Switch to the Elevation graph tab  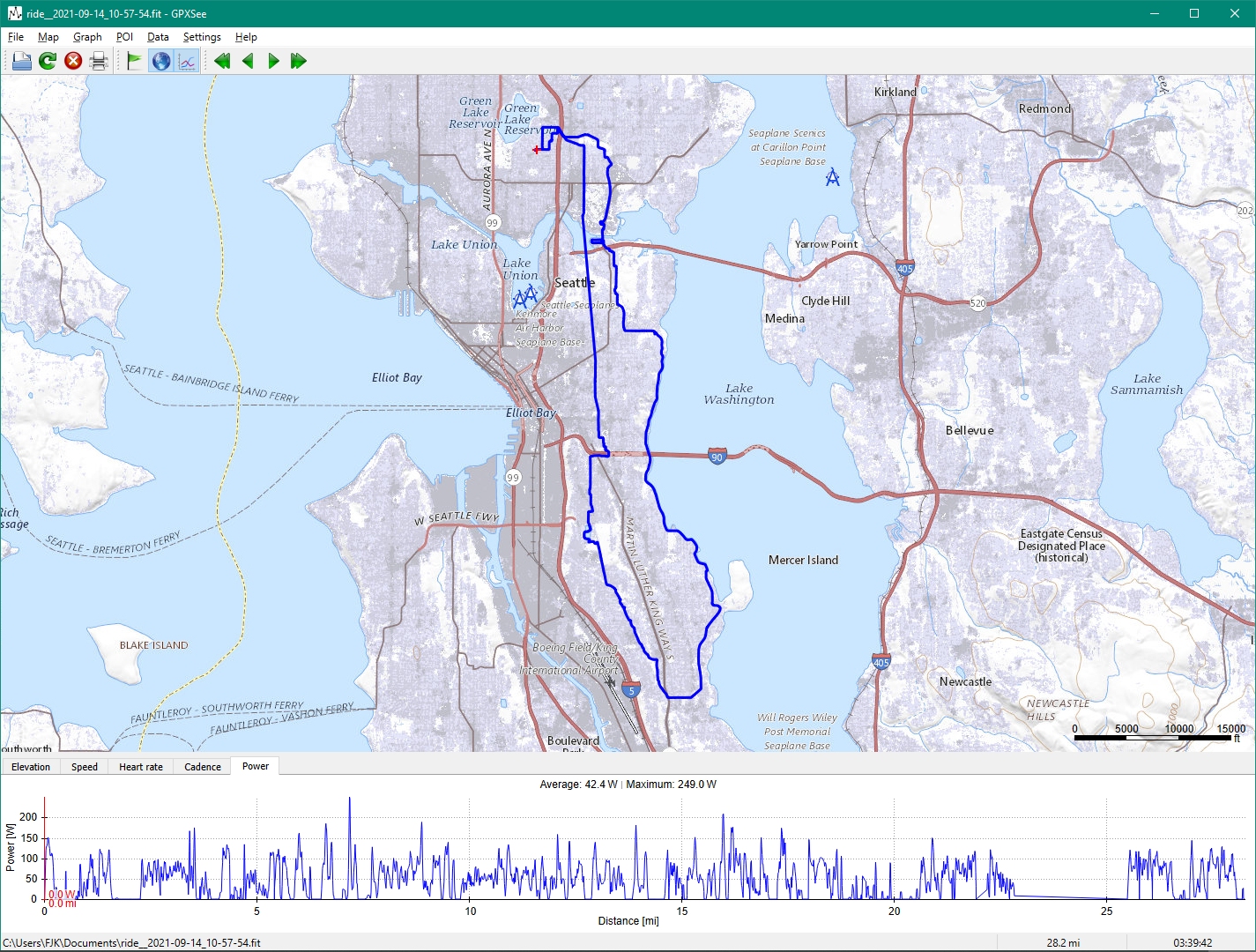[31, 767]
